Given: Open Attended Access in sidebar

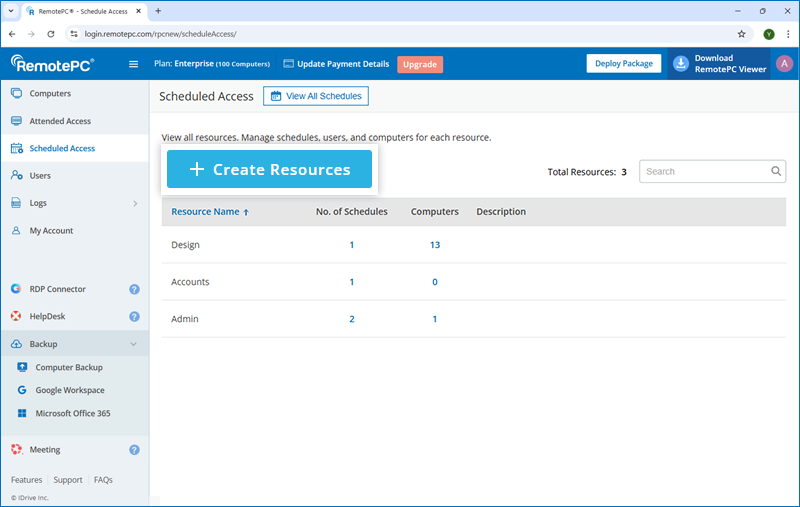Looking at the screenshot, I should point(60,121).
